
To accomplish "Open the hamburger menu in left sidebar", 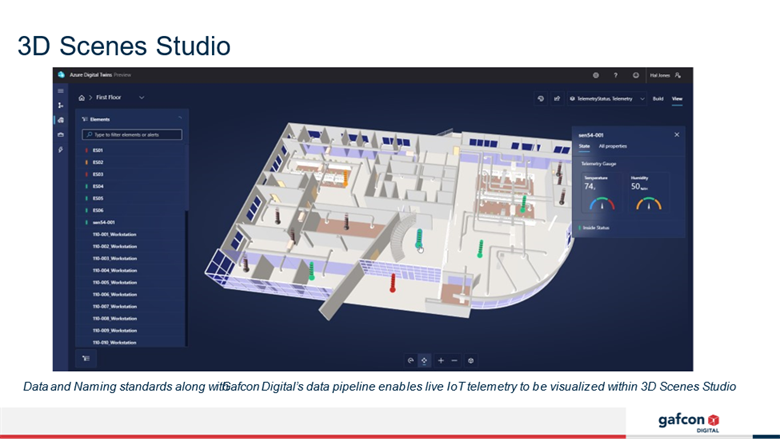I will [x=61, y=91].
